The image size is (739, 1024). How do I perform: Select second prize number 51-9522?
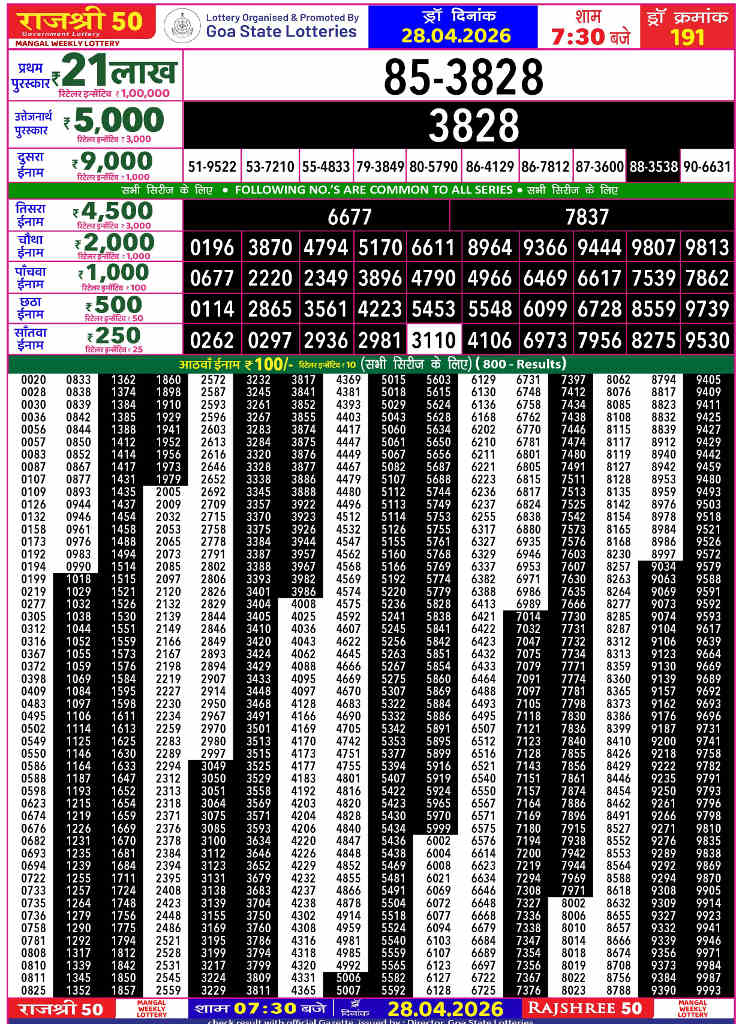click(212, 167)
